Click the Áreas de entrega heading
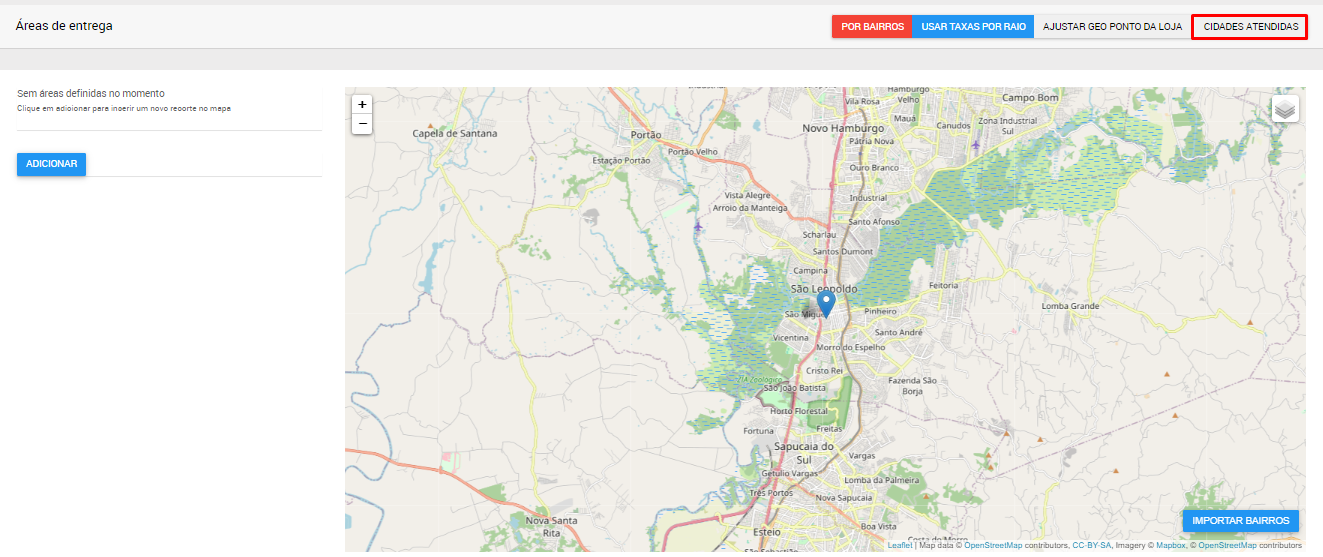Viewport: 1323px width, 557px height. [x=64, y=26]
